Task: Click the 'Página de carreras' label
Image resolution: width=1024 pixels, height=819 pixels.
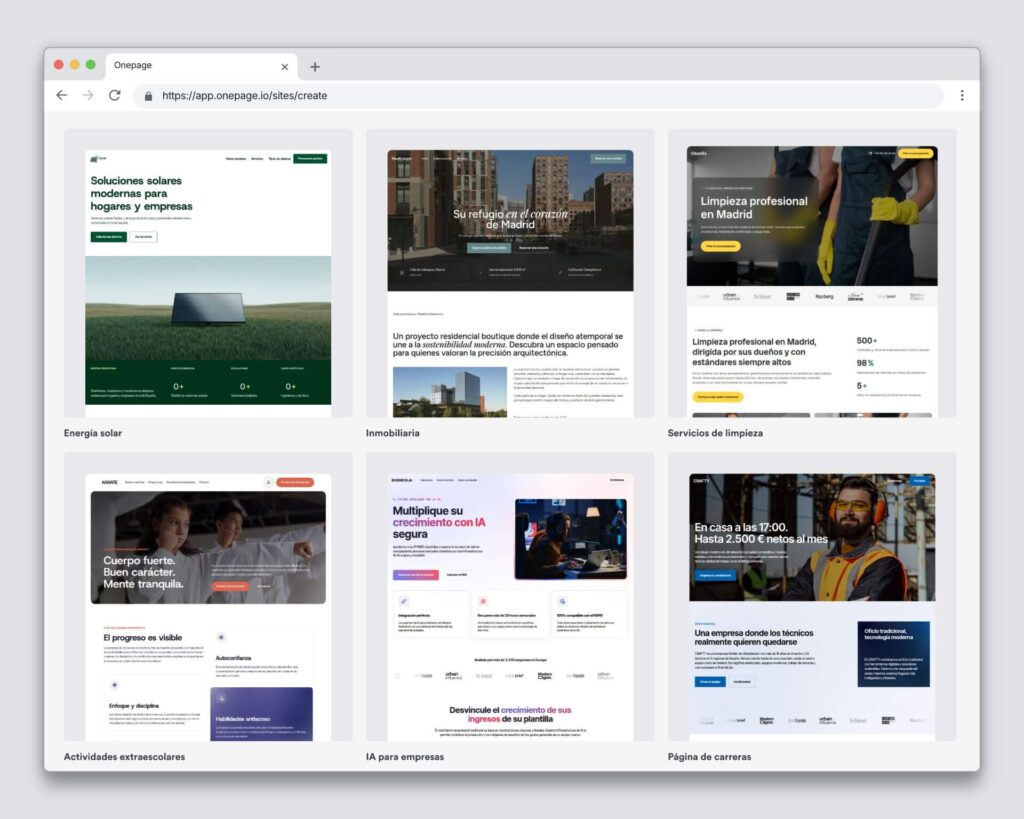Action: (709, 757)
